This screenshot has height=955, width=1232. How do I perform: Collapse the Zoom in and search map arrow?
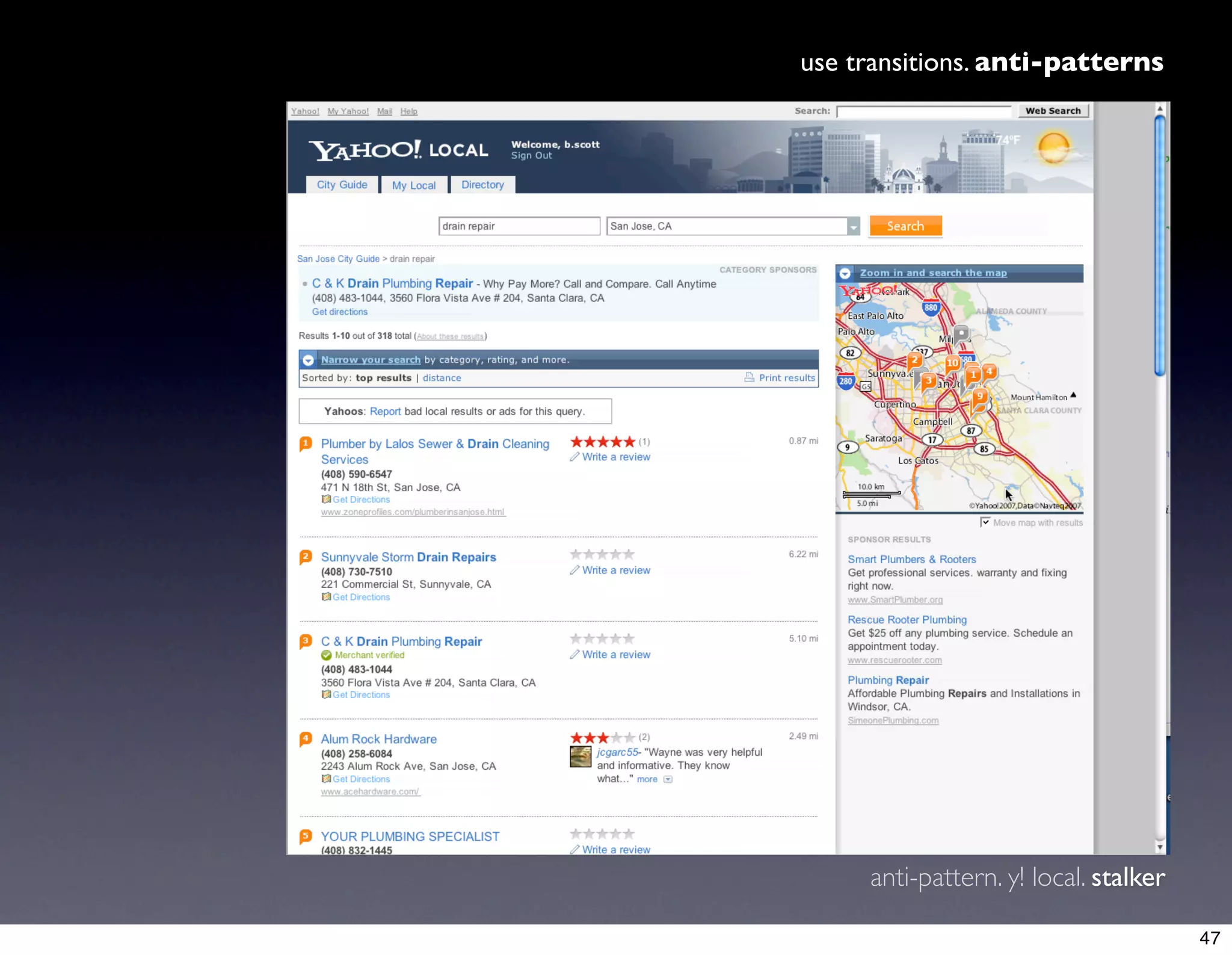[845, 273]
